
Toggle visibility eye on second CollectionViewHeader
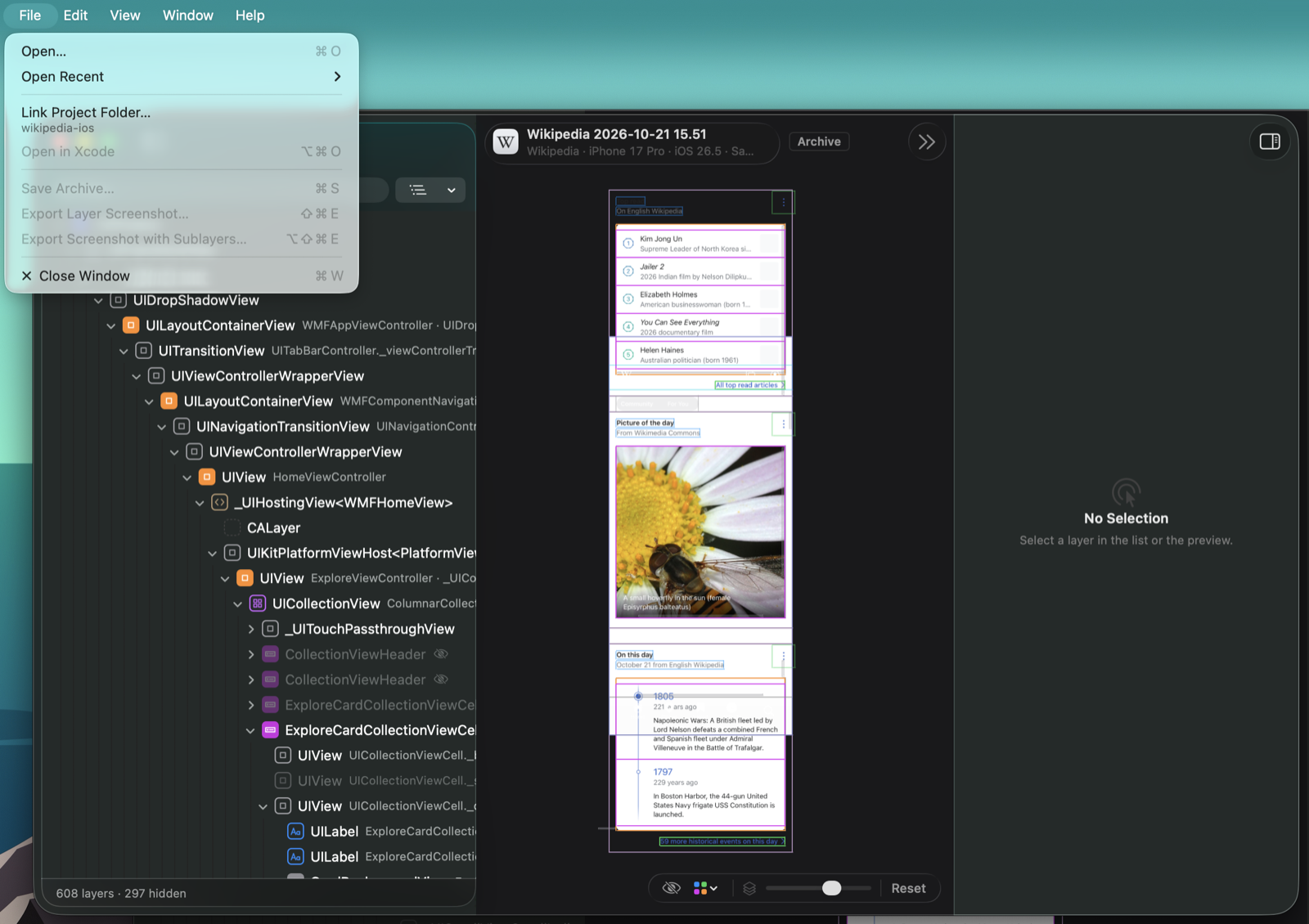pyautogui.click(x=441, y=680)
